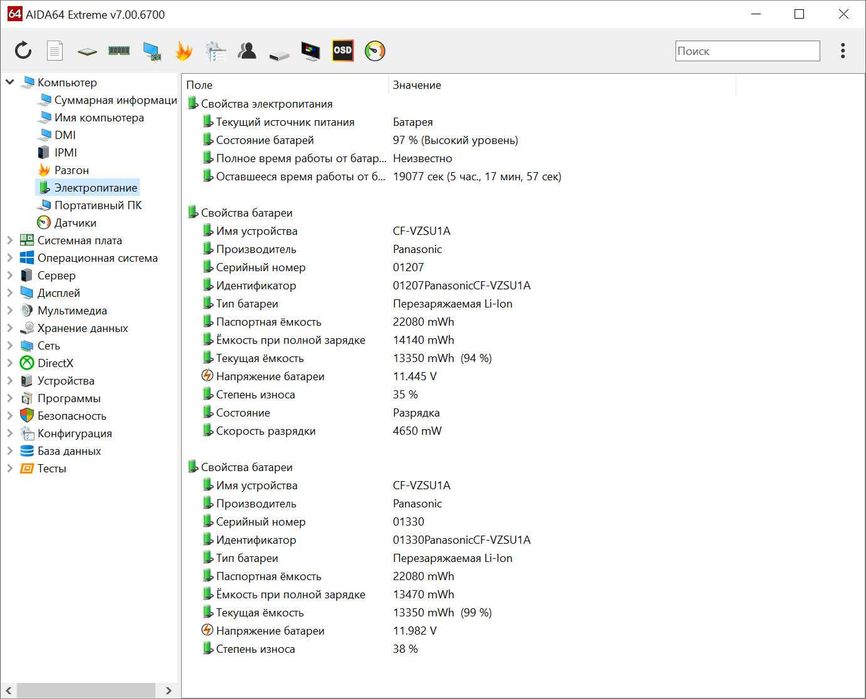Image resolution: width=866 pixels, height=699 pixels.
Task: Click the tree horizontal scrollbar thumb
Action: pos(86,690)
